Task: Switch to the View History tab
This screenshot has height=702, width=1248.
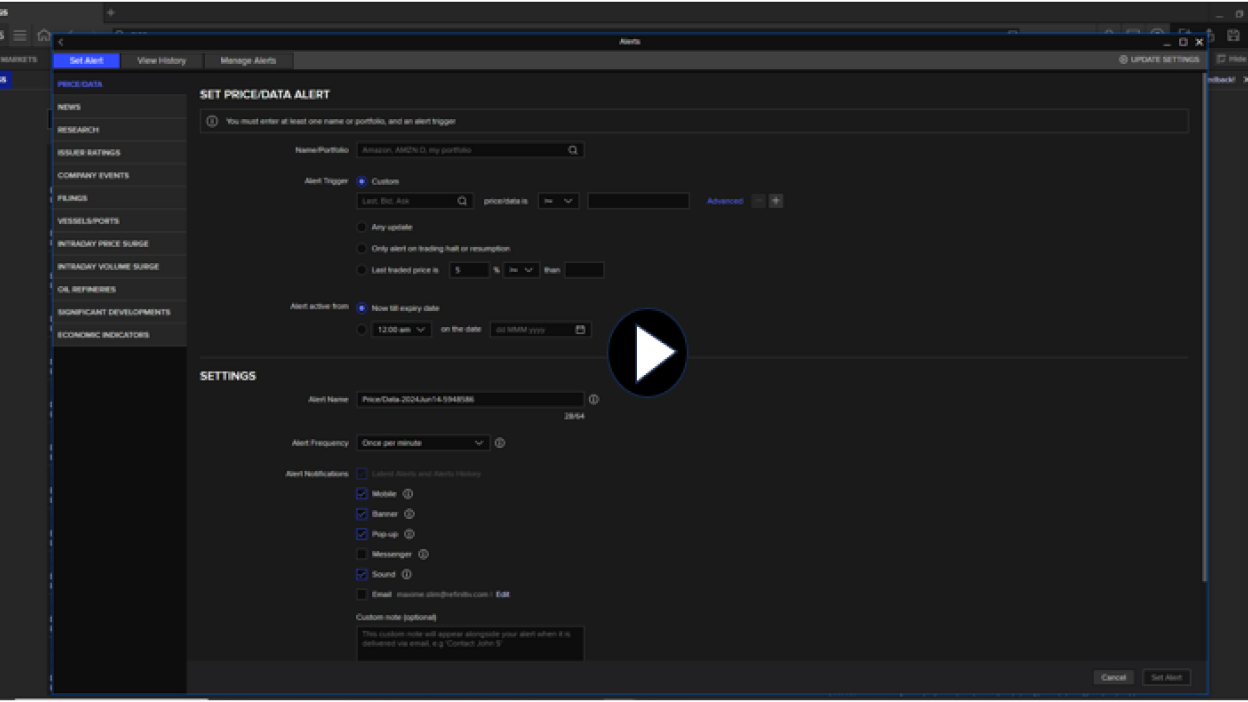Action: 161,61
